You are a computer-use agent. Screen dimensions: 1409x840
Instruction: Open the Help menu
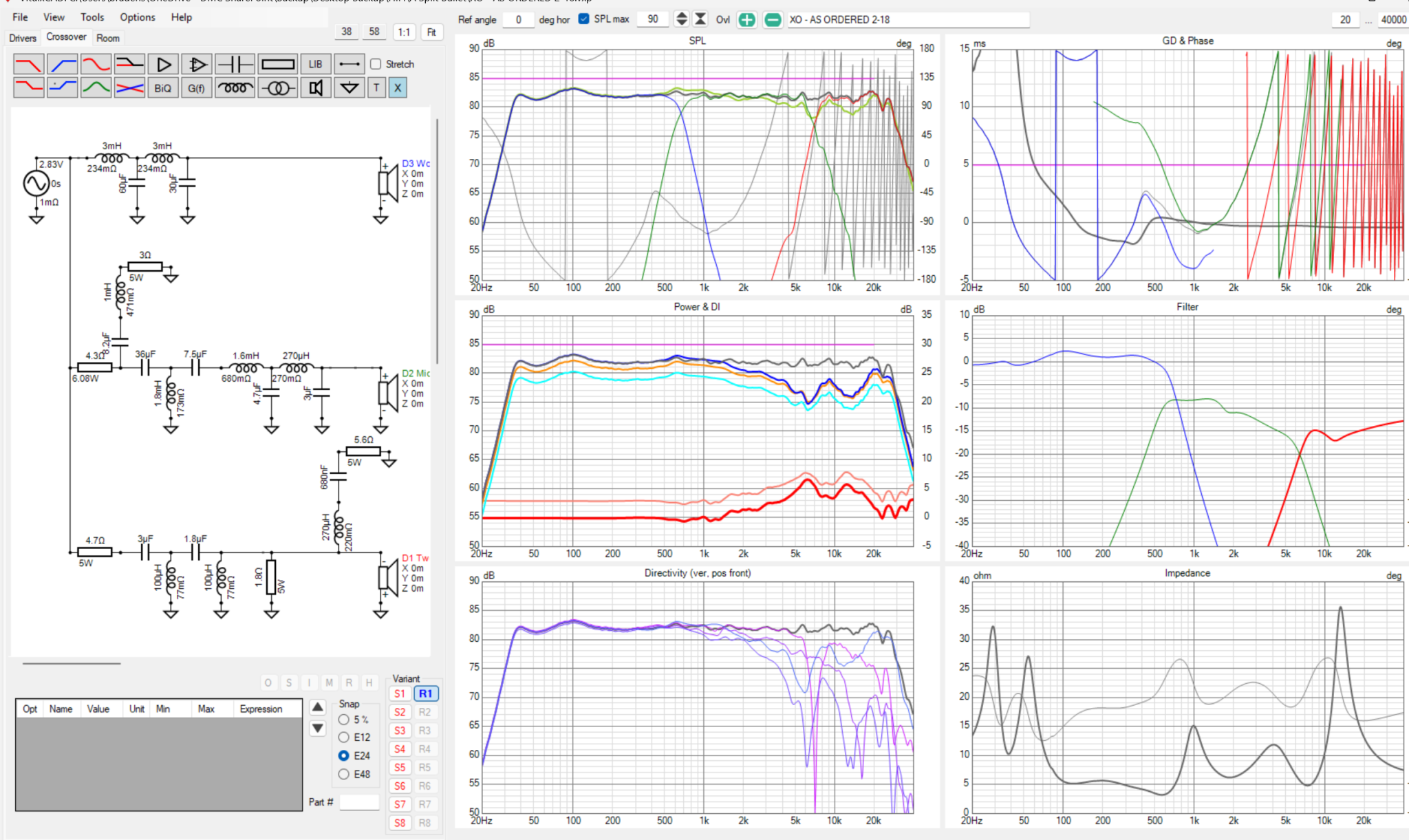182,17
